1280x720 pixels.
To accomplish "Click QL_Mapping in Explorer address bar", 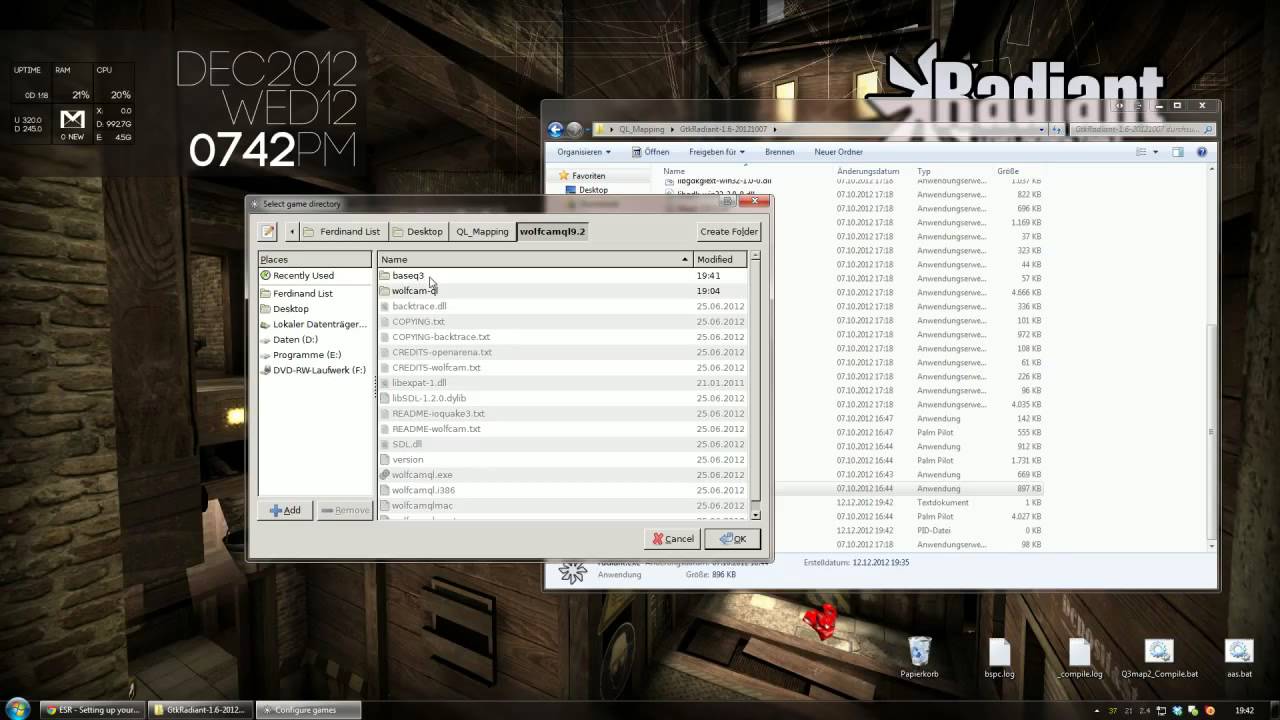I will tap(641, 129).
